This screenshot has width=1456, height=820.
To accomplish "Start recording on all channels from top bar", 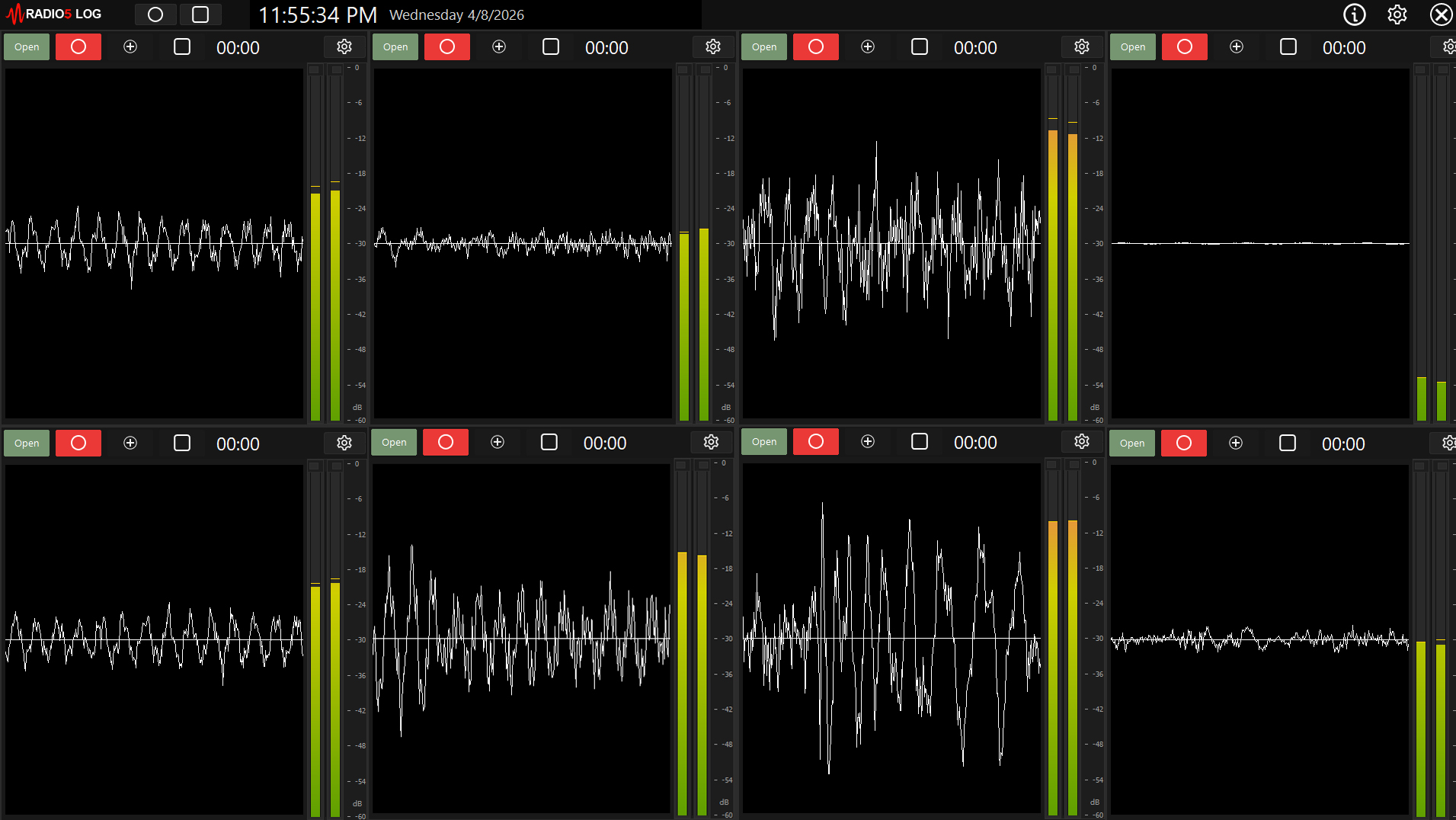I will point(155,14).
